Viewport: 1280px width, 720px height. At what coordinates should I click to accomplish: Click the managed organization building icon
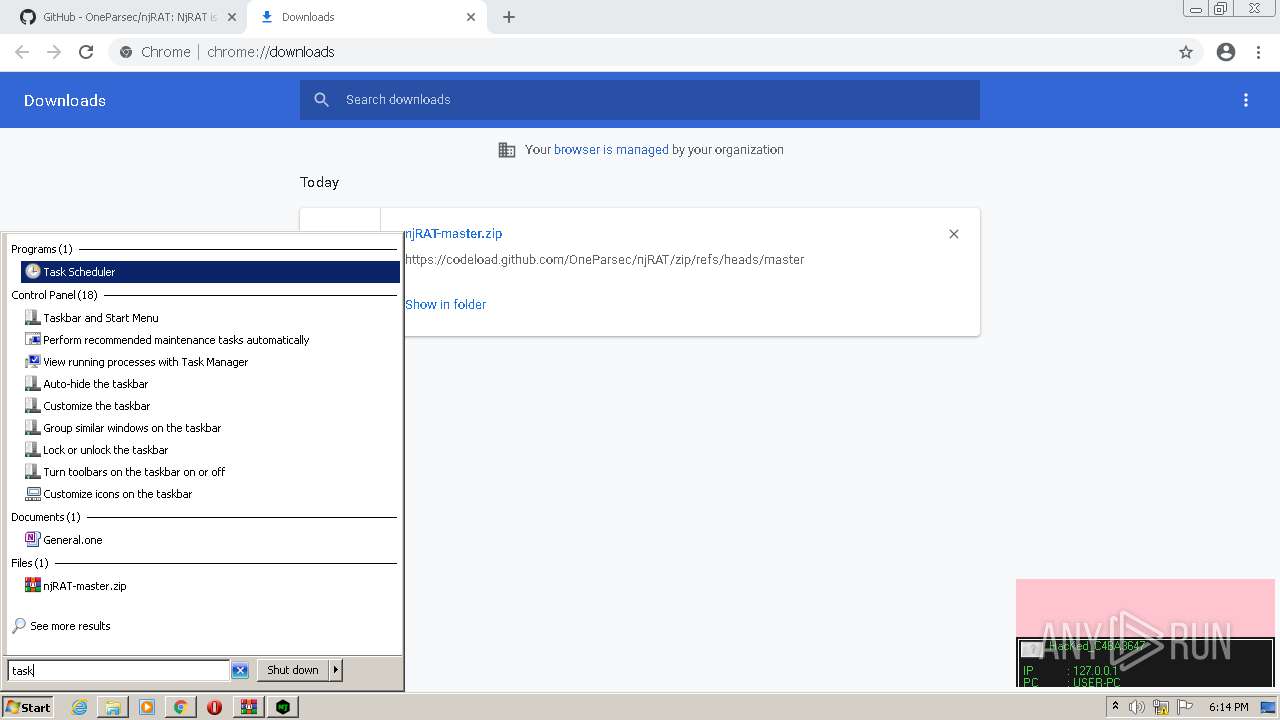[507, 150]
